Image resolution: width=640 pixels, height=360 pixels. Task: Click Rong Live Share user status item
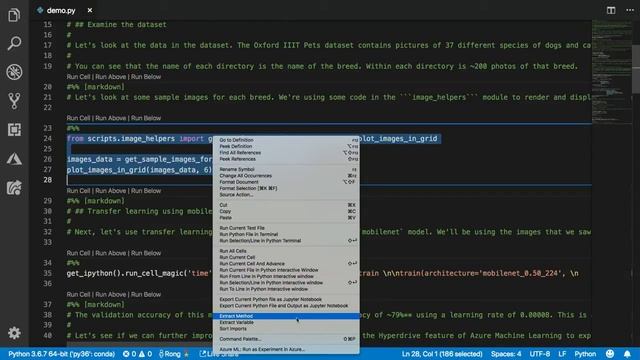coord(174,354)
